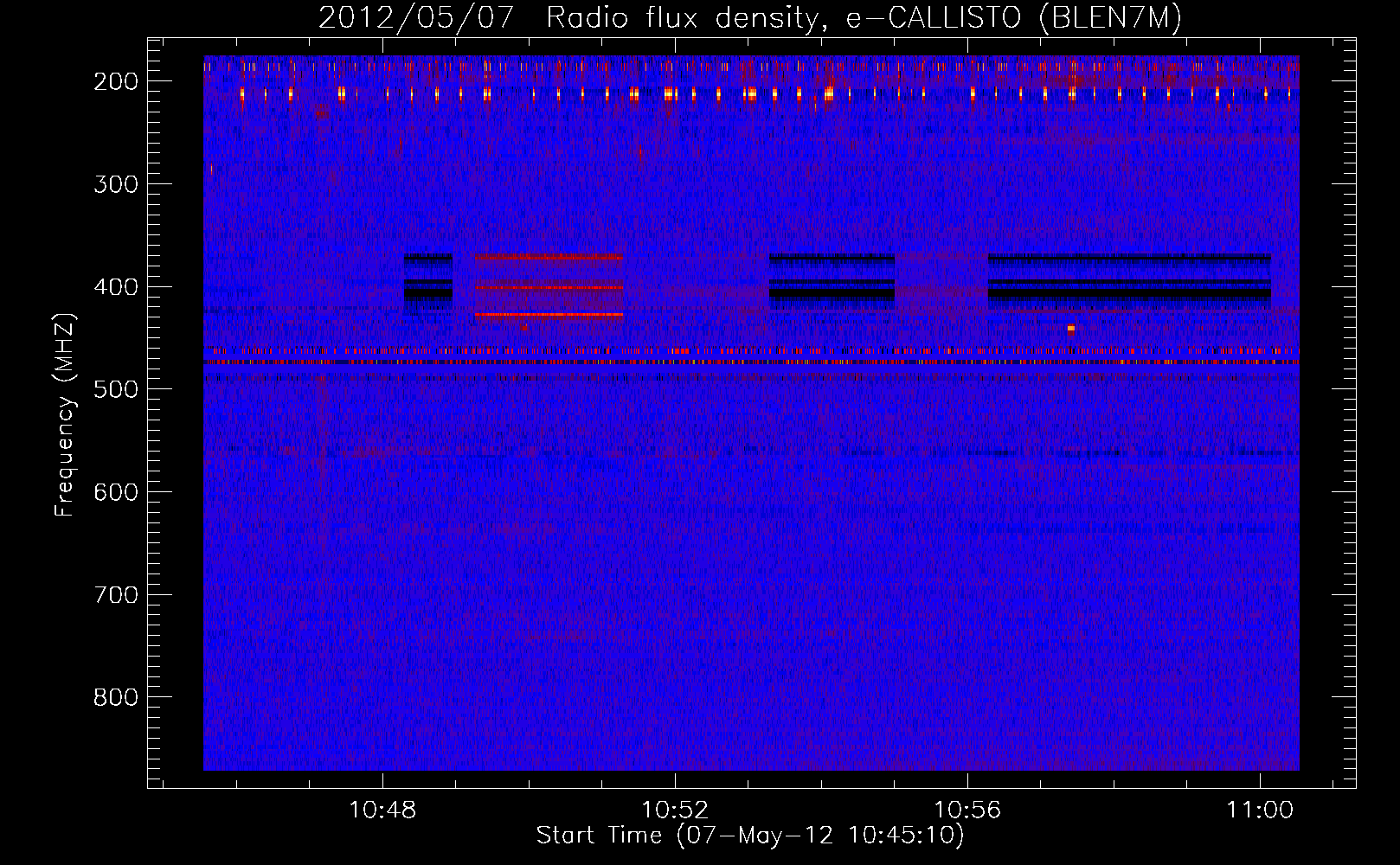Click the small bright spot below the long dark block

pyautogui.click(x=1071, y=329)
